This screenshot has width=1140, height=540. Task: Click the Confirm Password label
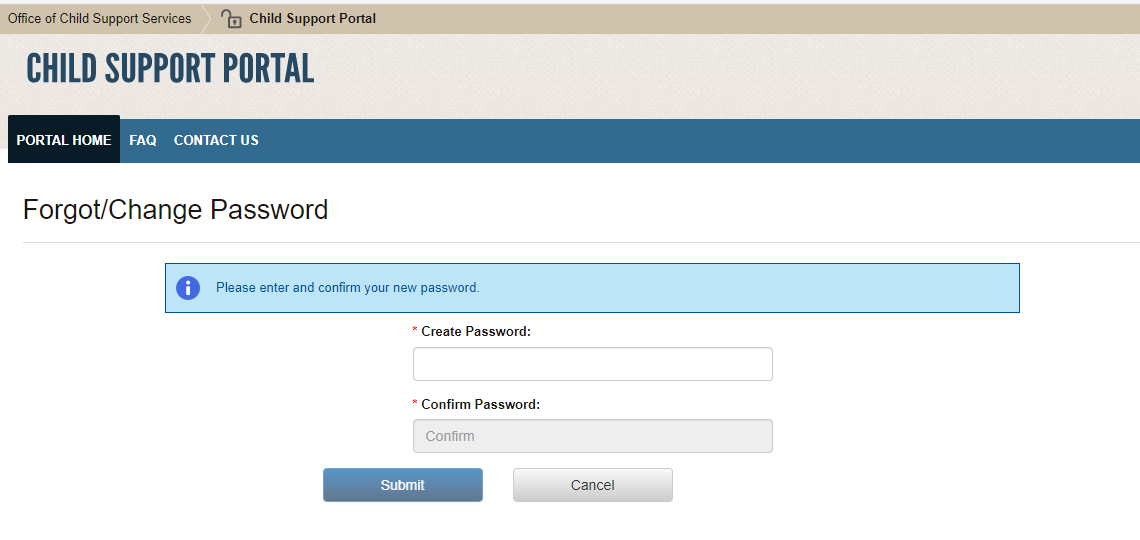(480, 405)
